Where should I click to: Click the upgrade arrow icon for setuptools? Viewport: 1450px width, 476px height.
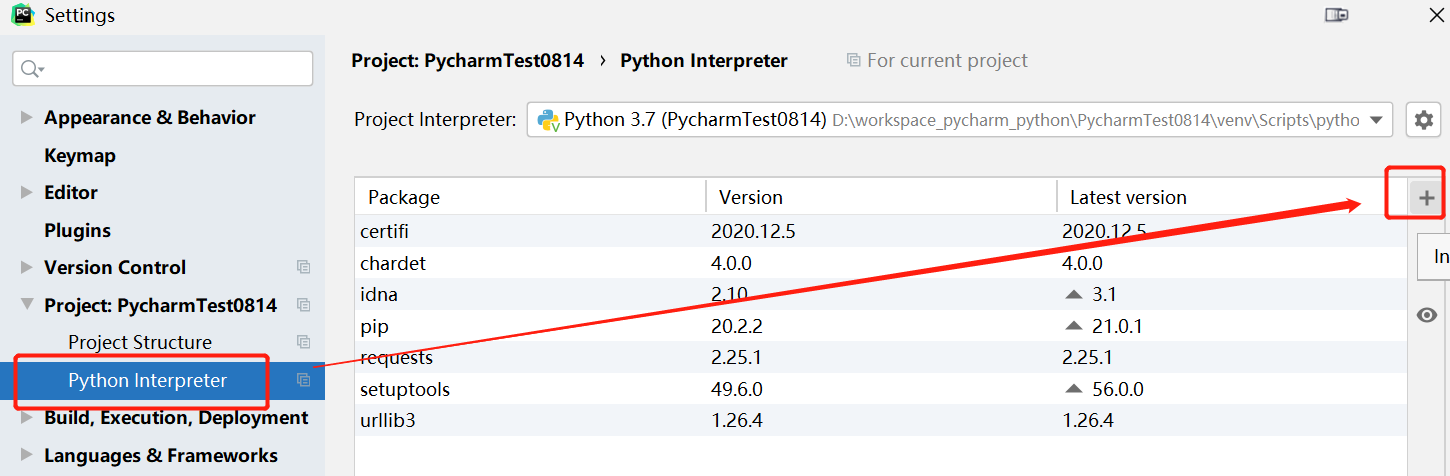click(x=1075, y=389)
